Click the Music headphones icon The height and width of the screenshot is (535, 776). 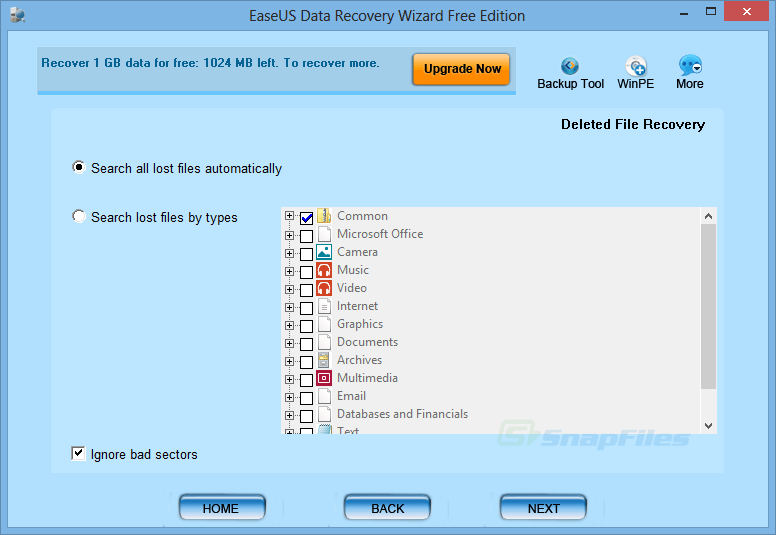[x=324, y=270]
